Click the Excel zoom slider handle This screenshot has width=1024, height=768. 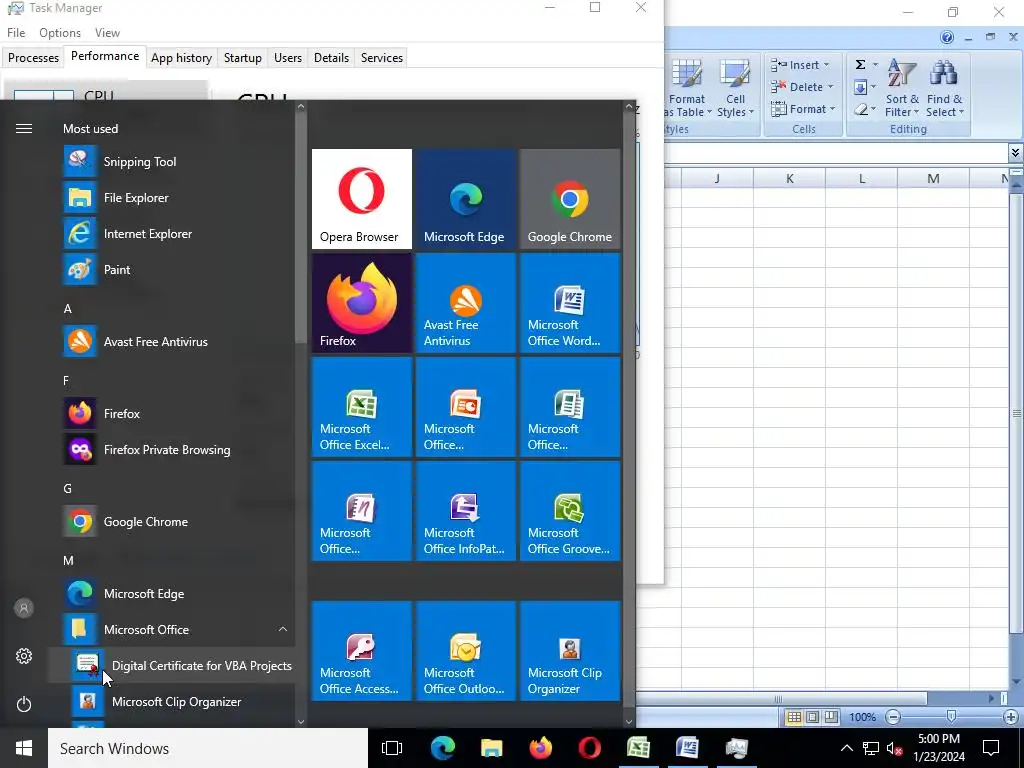(952, 717)
